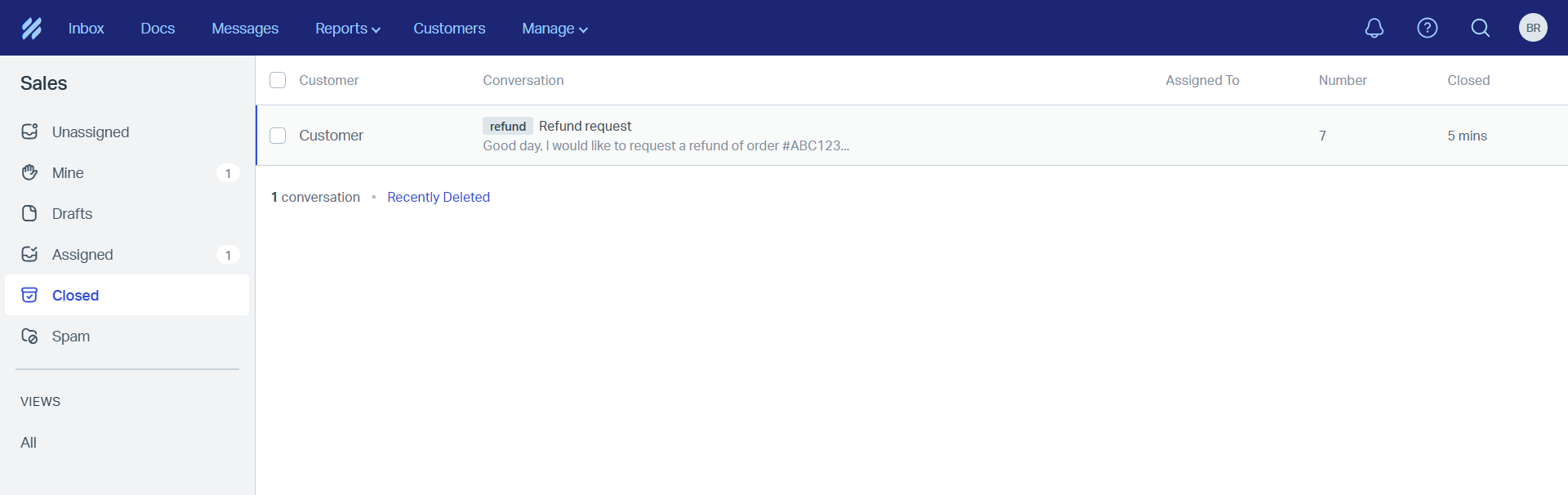This screenshot has height=495, width=1568.
Task: Expand the Manage dropdown menu
Action: pos(555,29)
